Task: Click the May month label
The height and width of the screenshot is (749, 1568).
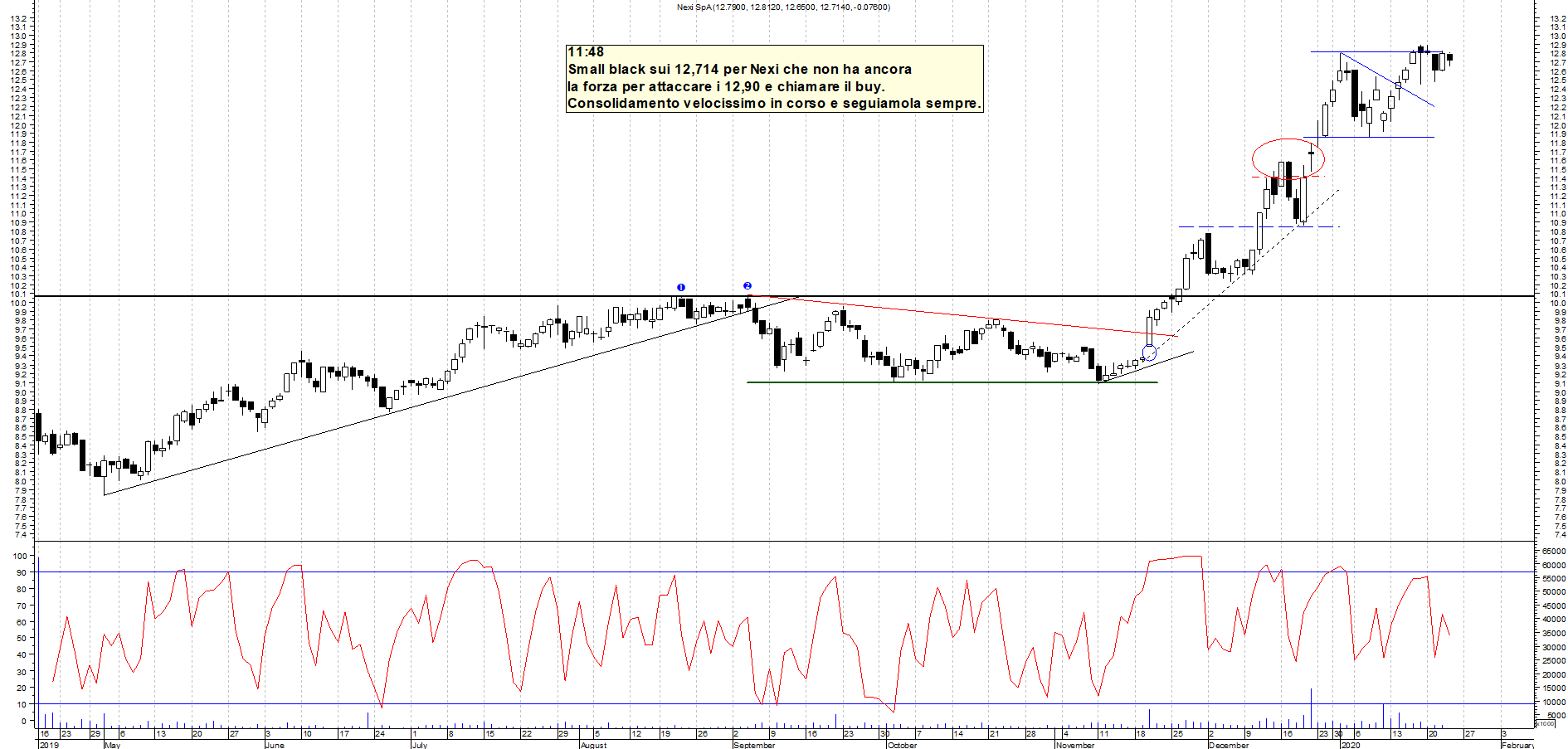Action: (113, 745)
